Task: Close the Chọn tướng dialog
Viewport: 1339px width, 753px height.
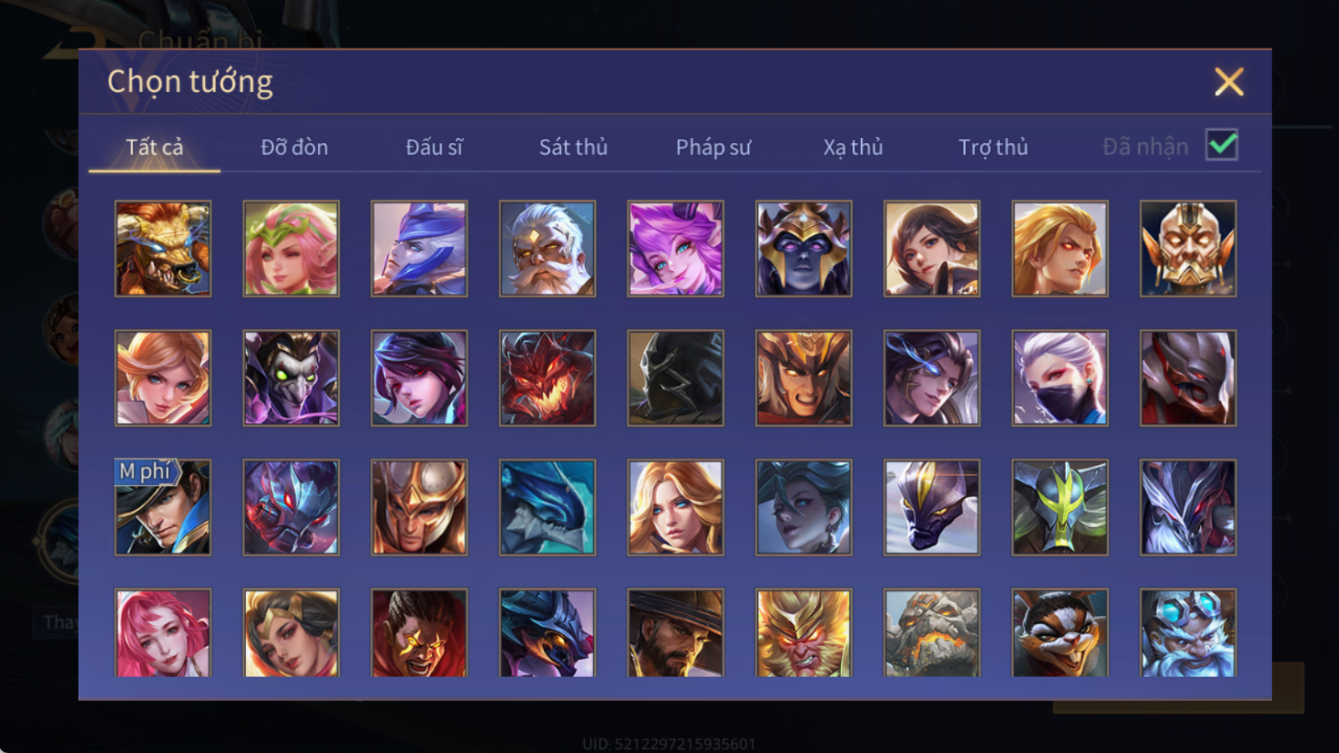Action: [1229, 81]
